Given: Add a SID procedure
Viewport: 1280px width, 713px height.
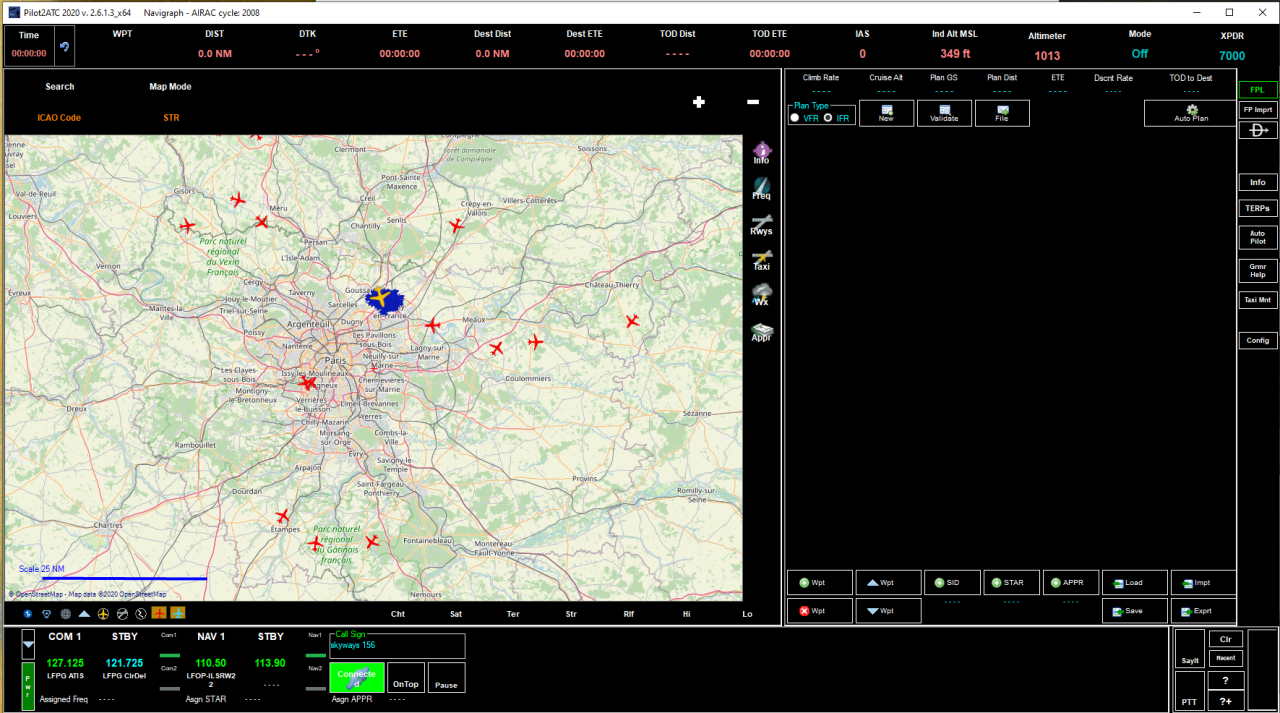Looking at the screenshot, I should [952, 582].
